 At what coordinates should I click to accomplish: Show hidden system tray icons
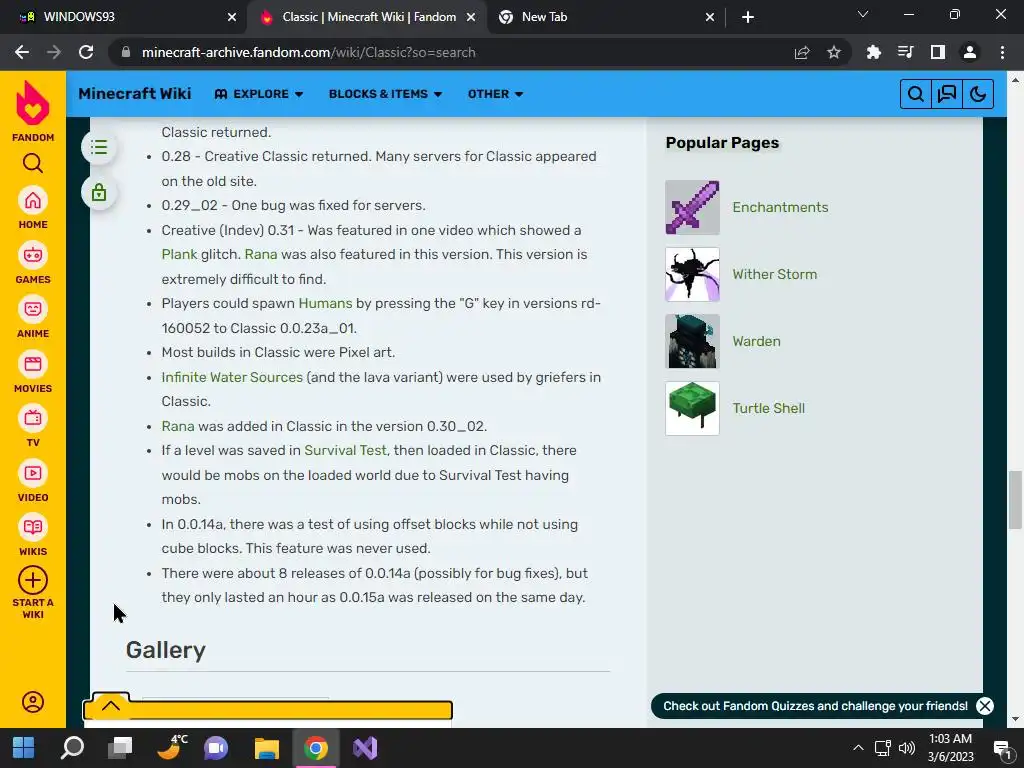pyautogui.click(x=858, y=748)
